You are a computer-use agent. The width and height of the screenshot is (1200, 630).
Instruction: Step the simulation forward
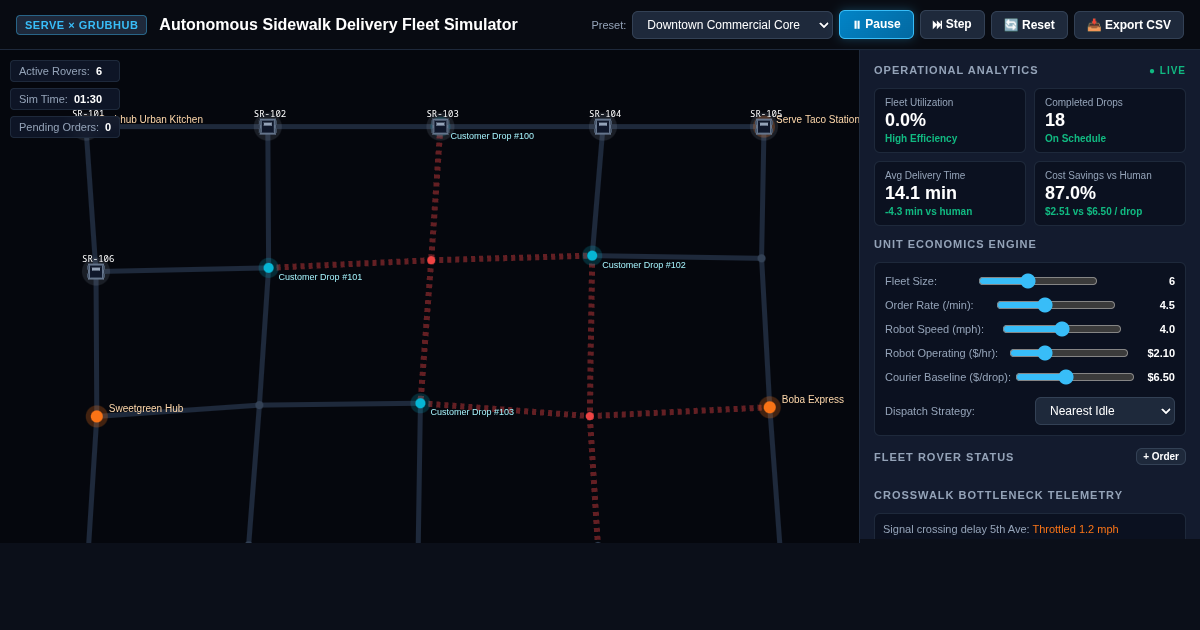[952, 24]
